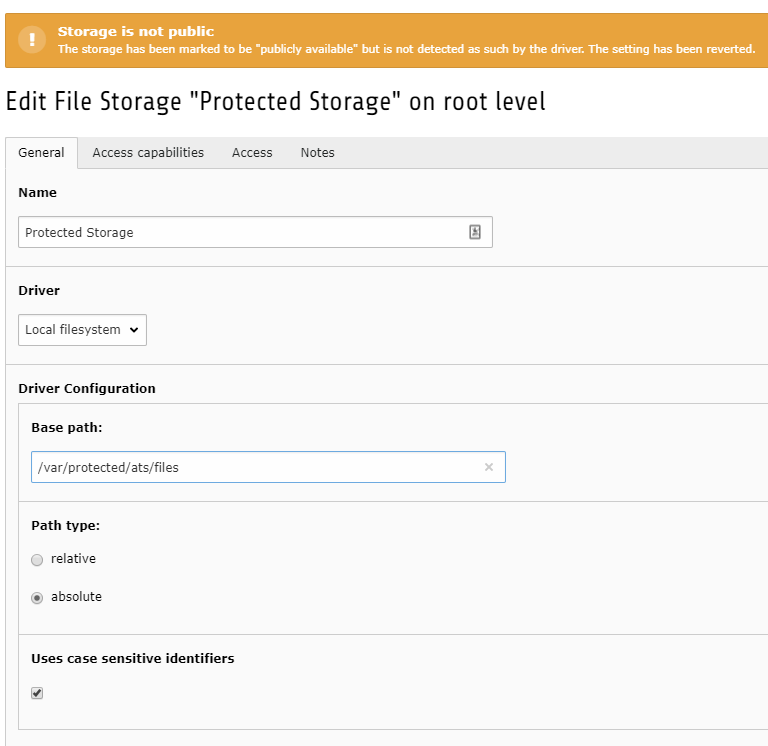Click the 'Uses case sensitive identifiers' label
768x746 pixels.
click(133, 658)
